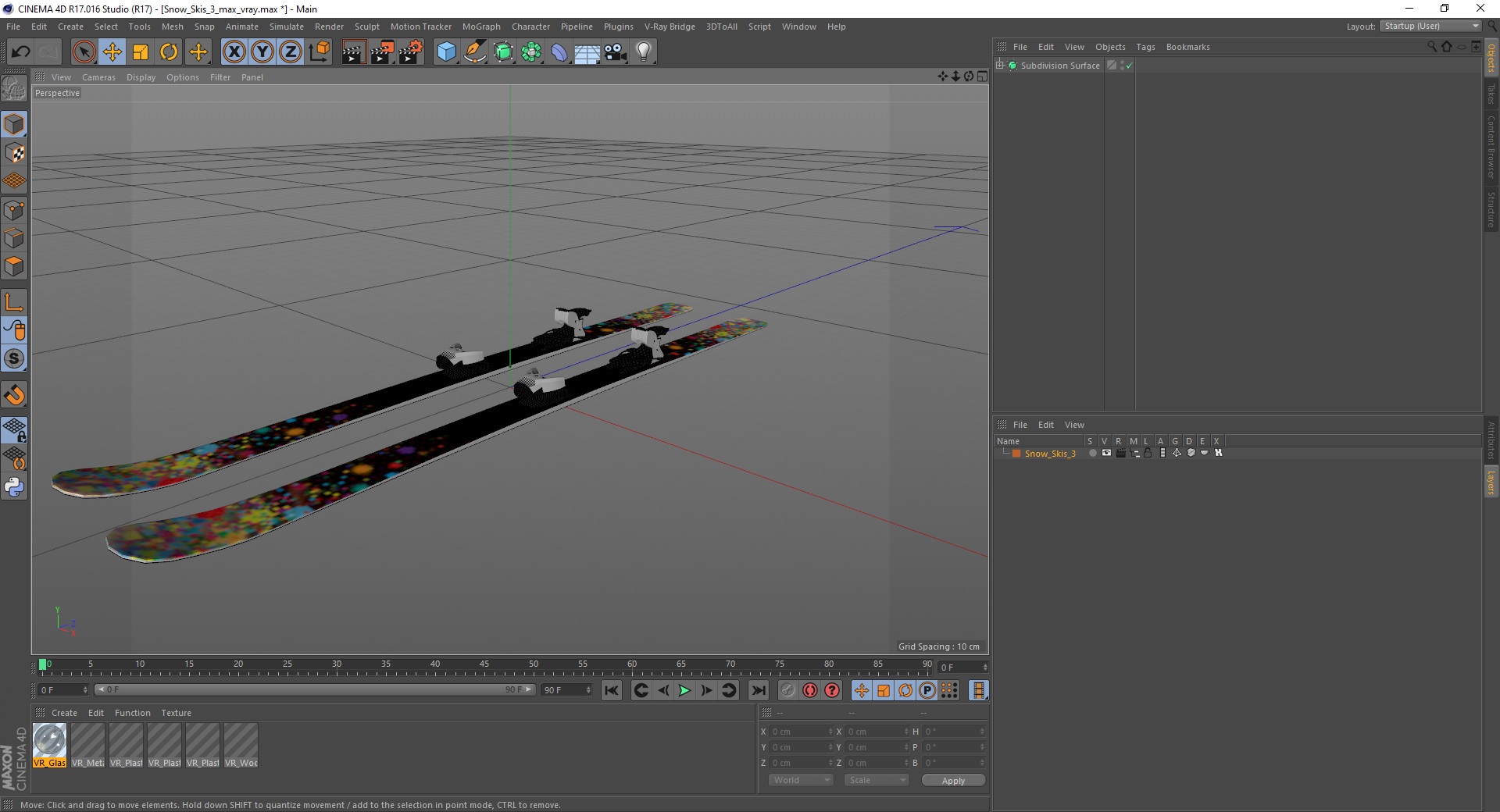Screen dimensions: 1500x812
Task: Toggle Snow_Skis_3 layer solo (S)
Action: pyautogui.click(x=1092, y=453)
